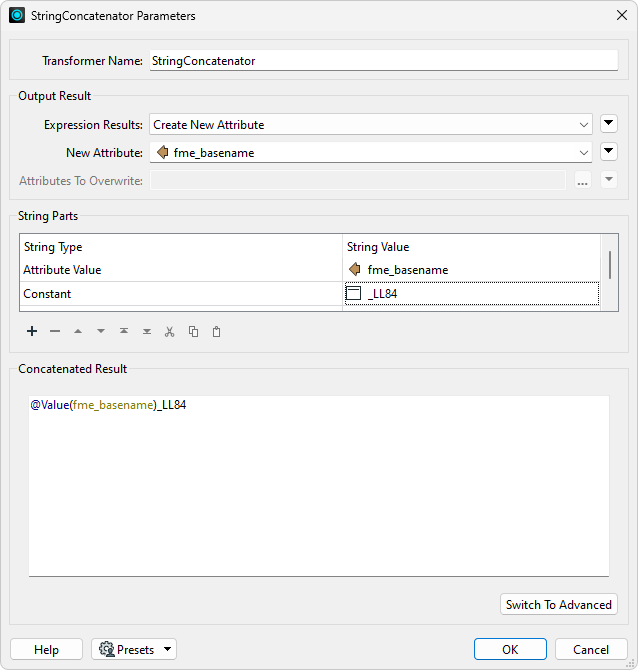This screenshot has width=638, height=670.
Task: Select the Attribute Value string type cell
Action: pos(181,270)
